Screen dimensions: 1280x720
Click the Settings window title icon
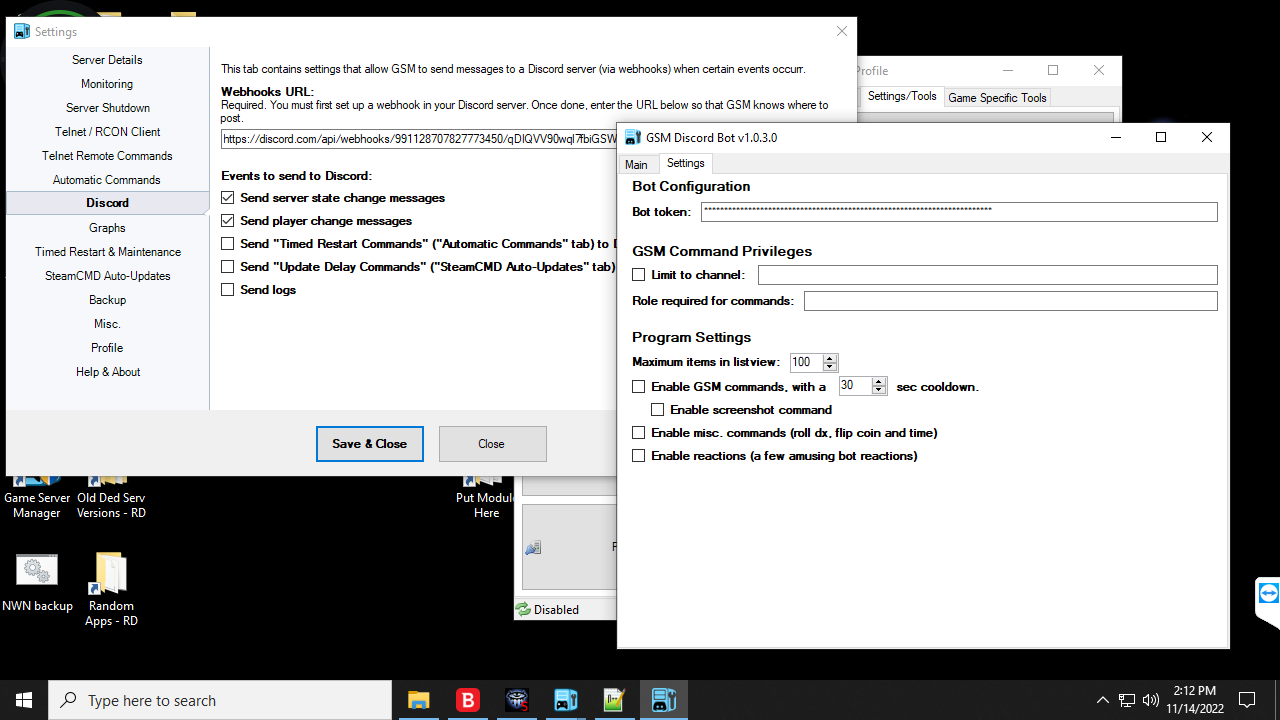(22, 32)
